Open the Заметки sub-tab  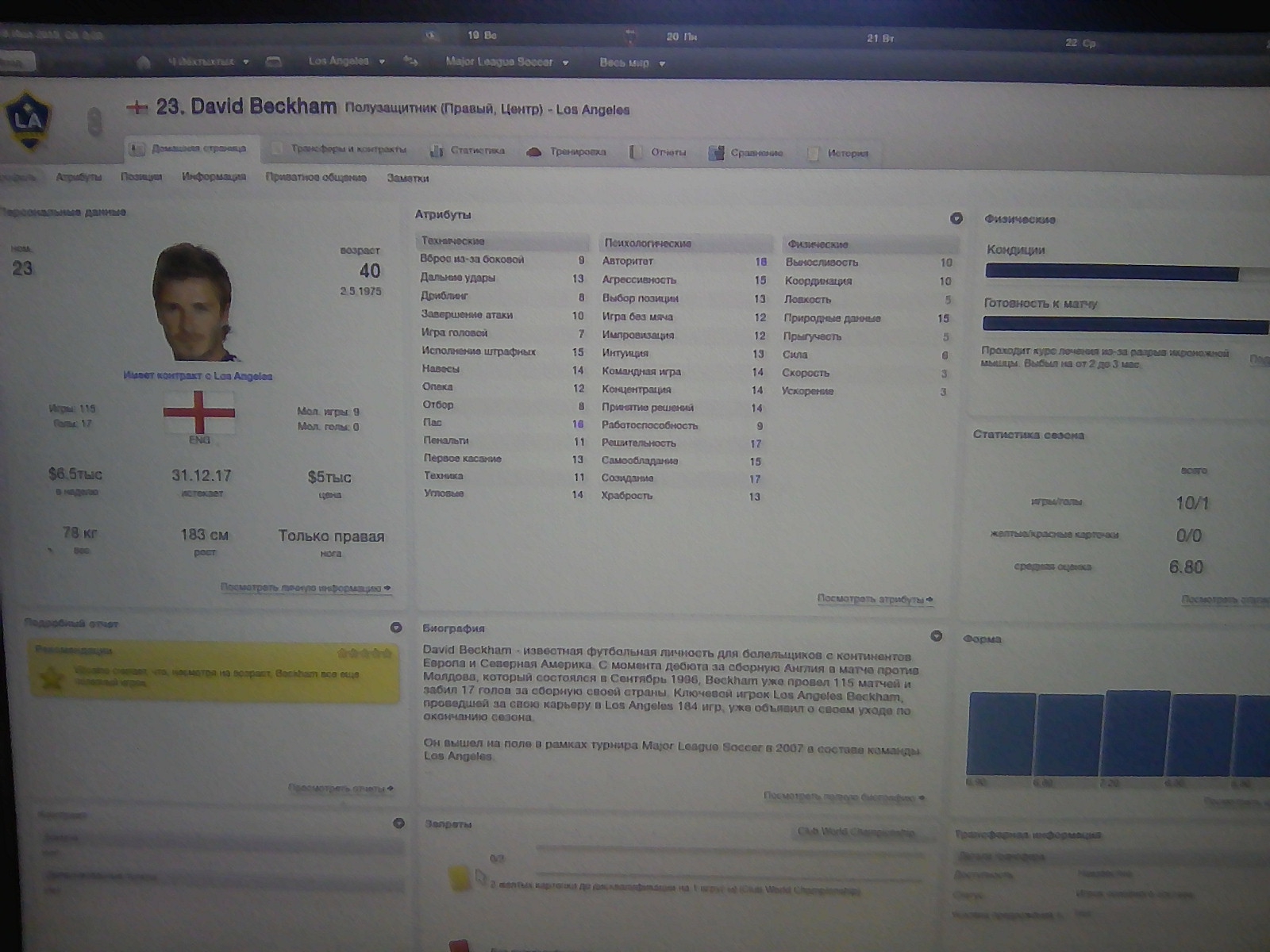[x=408, y=178]
